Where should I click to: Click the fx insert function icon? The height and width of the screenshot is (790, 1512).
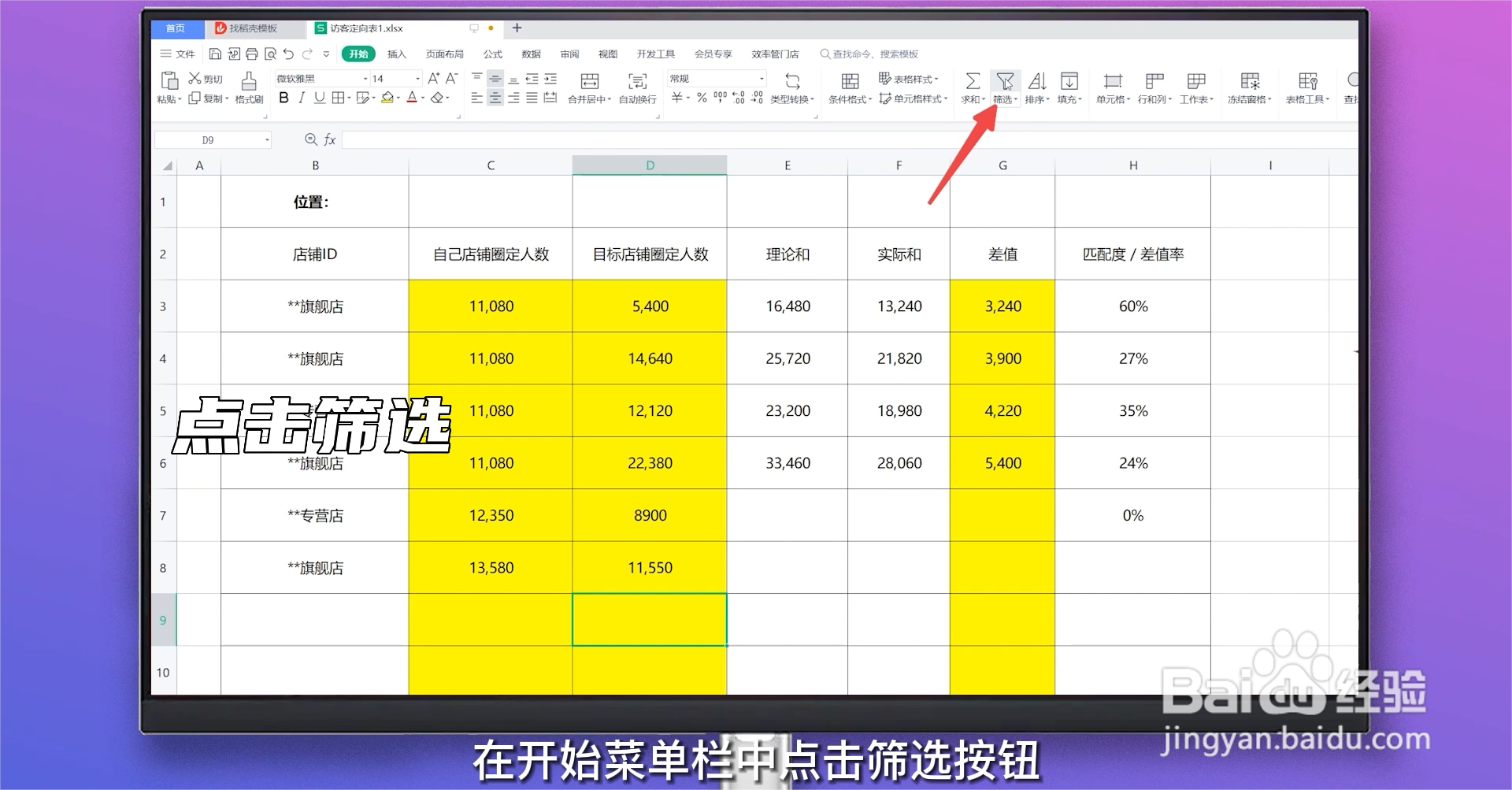[x=330, y=139]
